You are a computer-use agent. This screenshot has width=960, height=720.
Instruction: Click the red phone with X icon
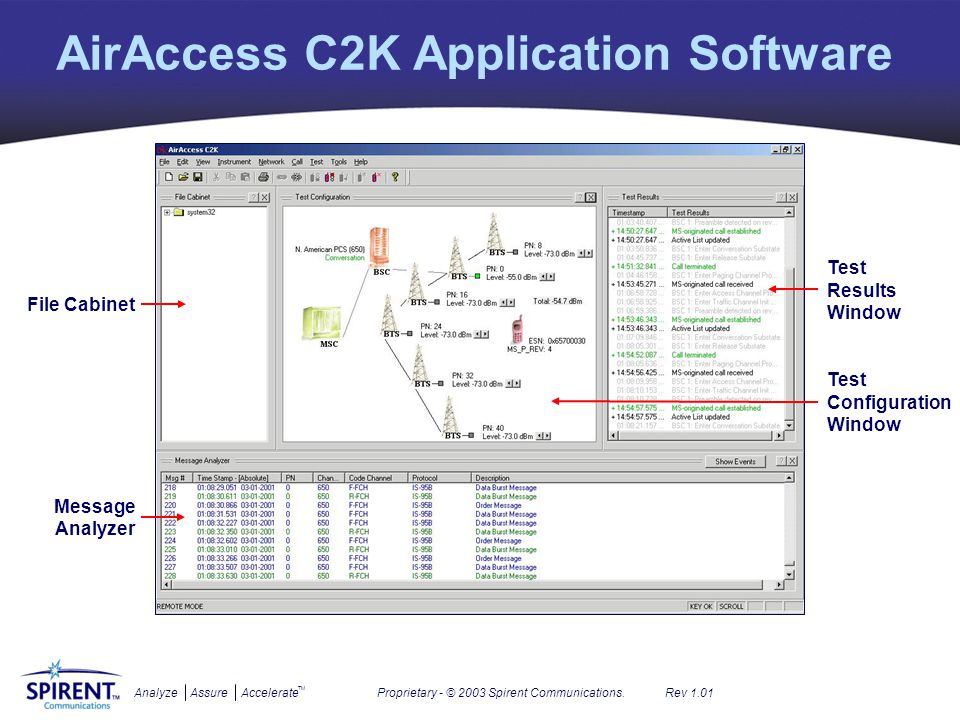[377, 178]
